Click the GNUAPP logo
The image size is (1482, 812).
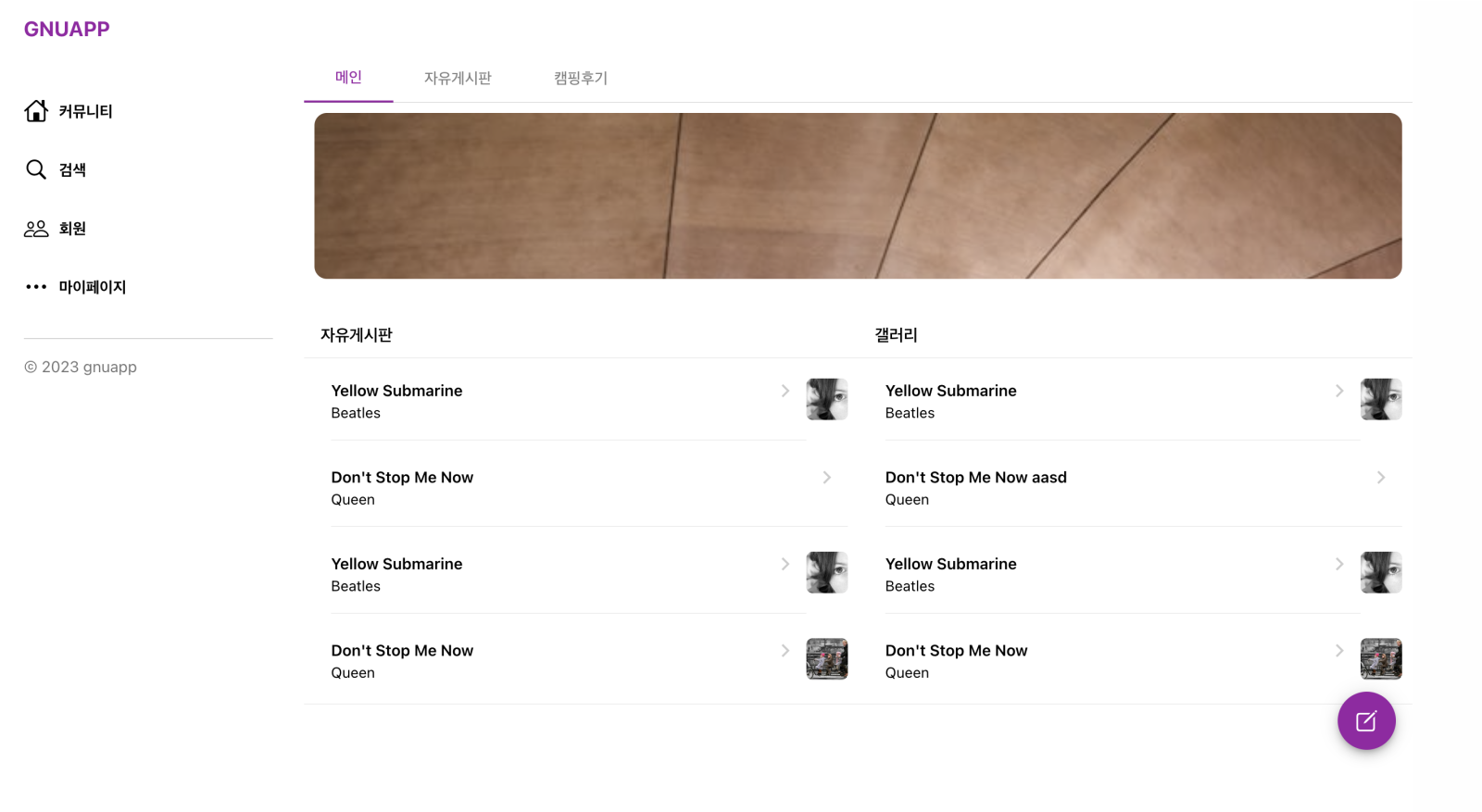tap(66, 29)
